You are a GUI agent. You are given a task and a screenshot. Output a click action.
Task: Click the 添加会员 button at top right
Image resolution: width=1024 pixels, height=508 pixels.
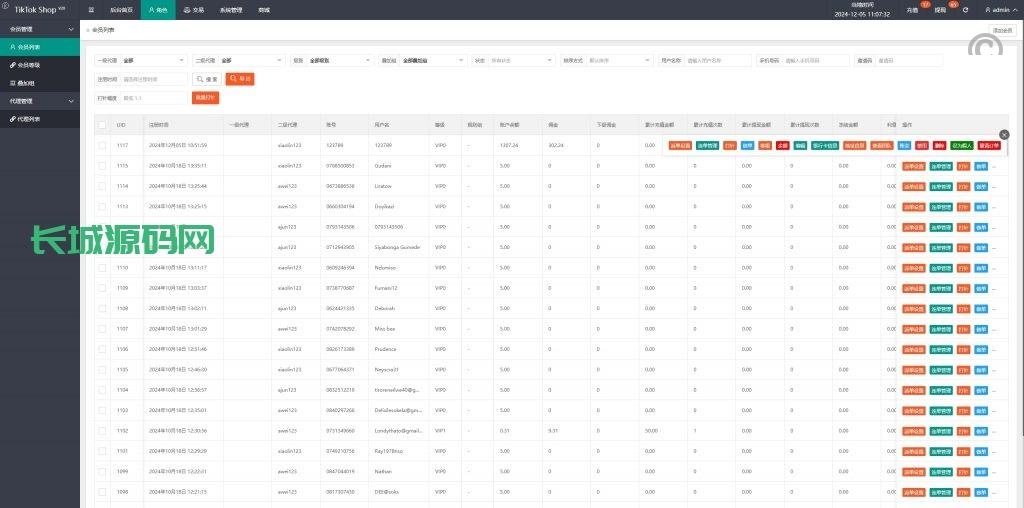coord(1002,30)
